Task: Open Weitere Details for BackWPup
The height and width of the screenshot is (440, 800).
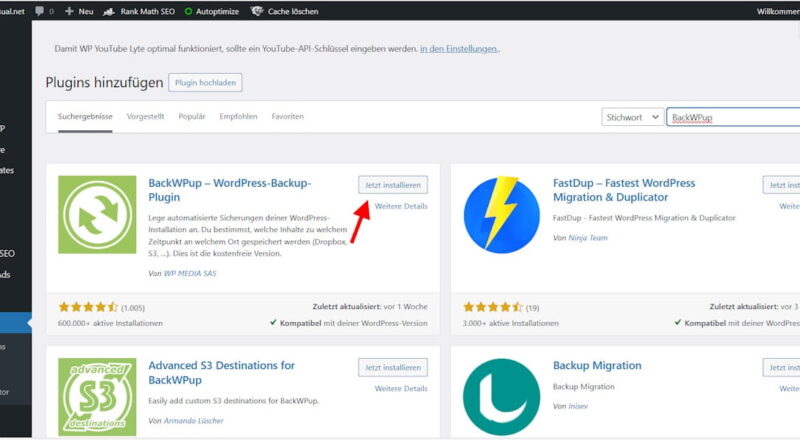Action: pyautogui.click(x=401, y=206)
